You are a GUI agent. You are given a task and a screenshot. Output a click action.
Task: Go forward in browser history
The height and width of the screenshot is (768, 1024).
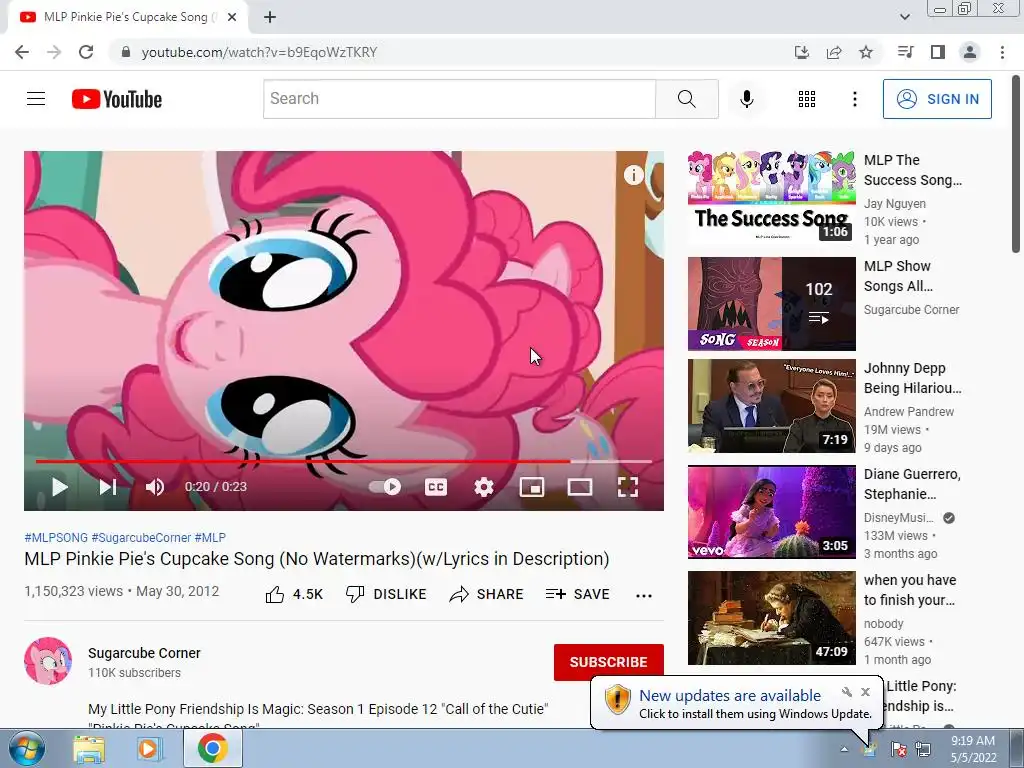coord(54,52)
